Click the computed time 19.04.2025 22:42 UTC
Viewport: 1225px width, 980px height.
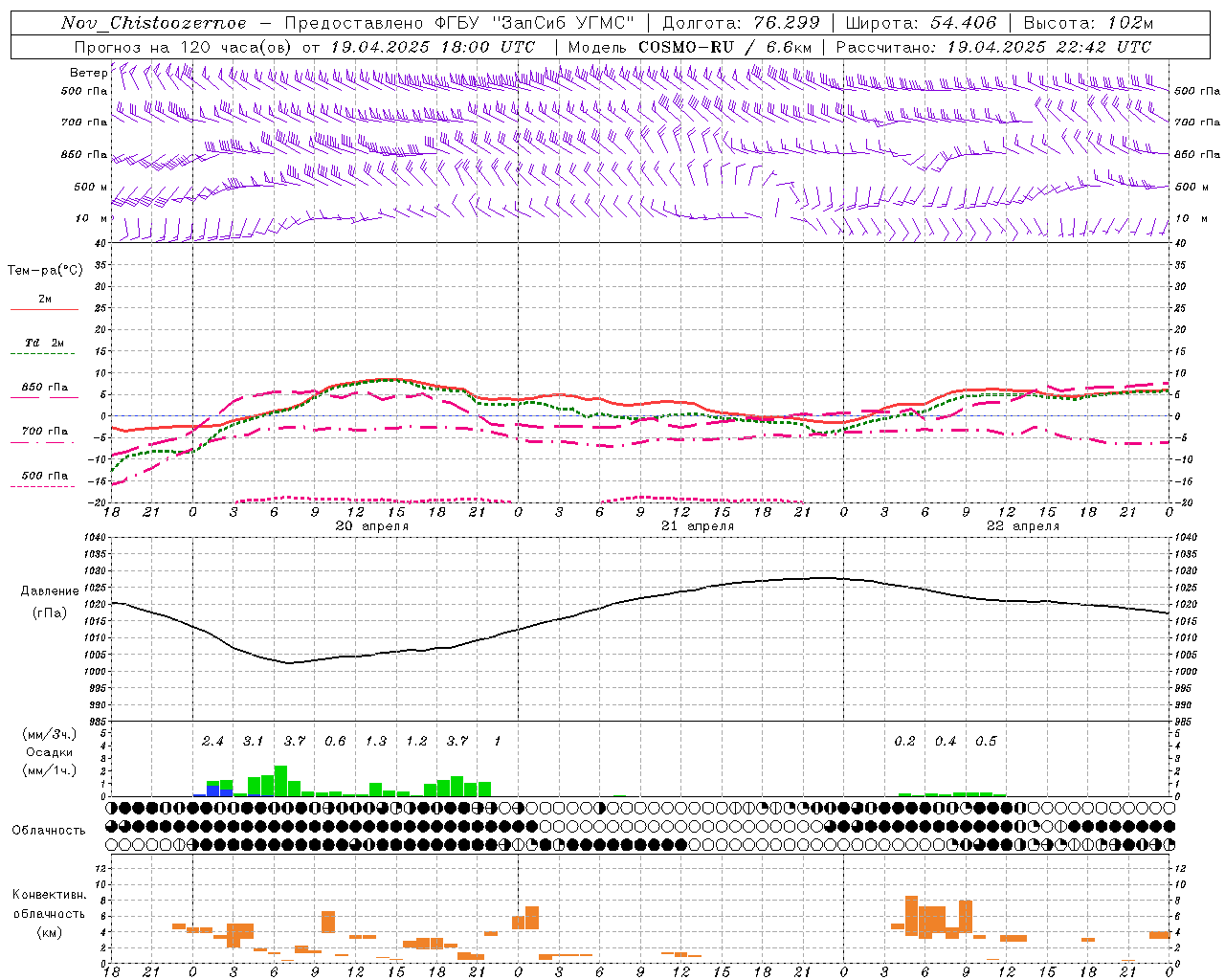click(x=1049, y=47)
